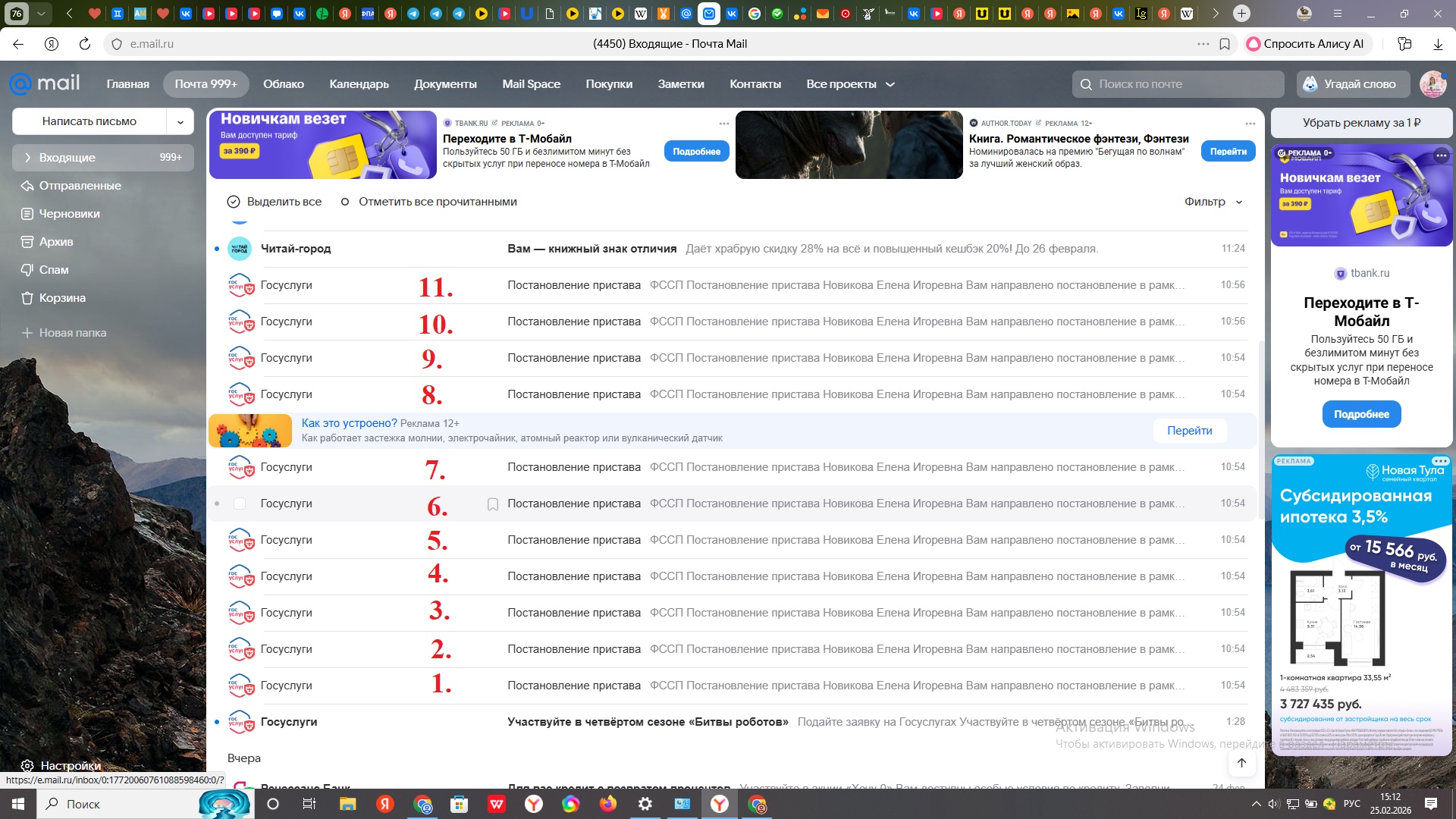Open Windows Start menu
The height and width of the screenshot is (819, 1456).
pyautogui.click(x=18, y=804)
